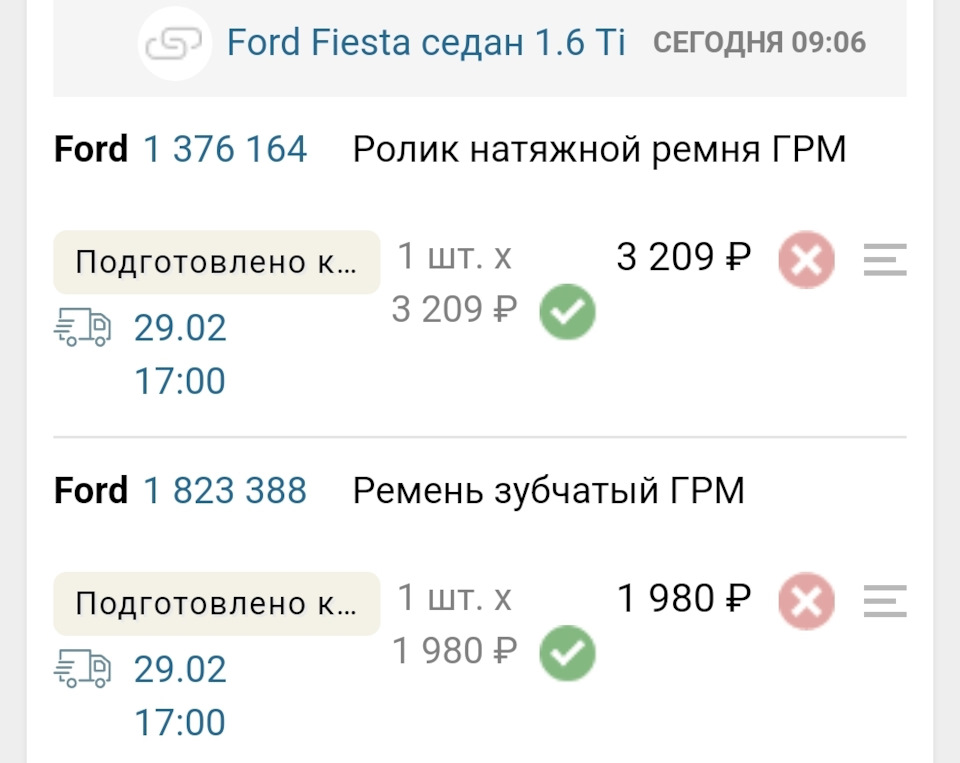Remove the Ремень зубчатый ГРМ item
The width and height of the screenshot is (960, 763).
[806, 602]
